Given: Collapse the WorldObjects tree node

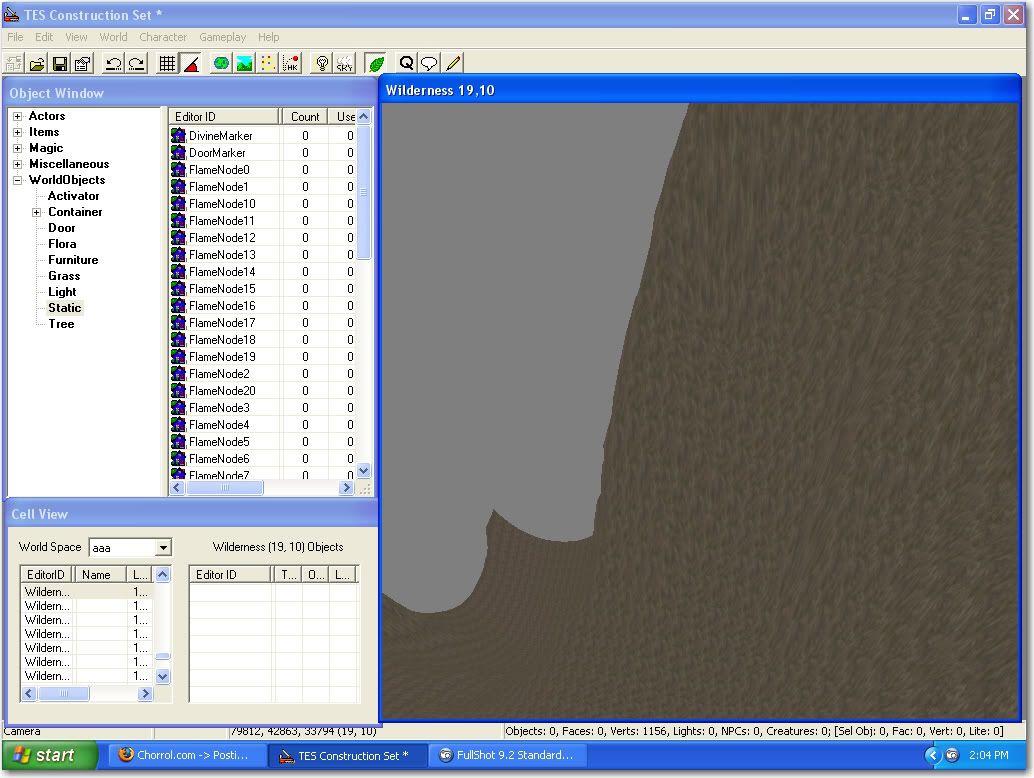Looking at the screenshot, I should pos(18,180).
